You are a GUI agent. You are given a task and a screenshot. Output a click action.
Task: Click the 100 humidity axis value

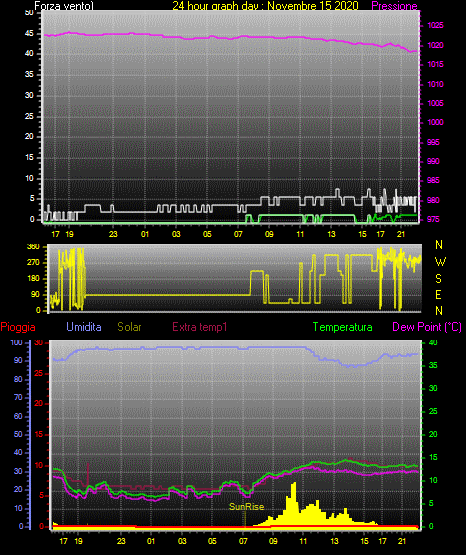[16, 342]
